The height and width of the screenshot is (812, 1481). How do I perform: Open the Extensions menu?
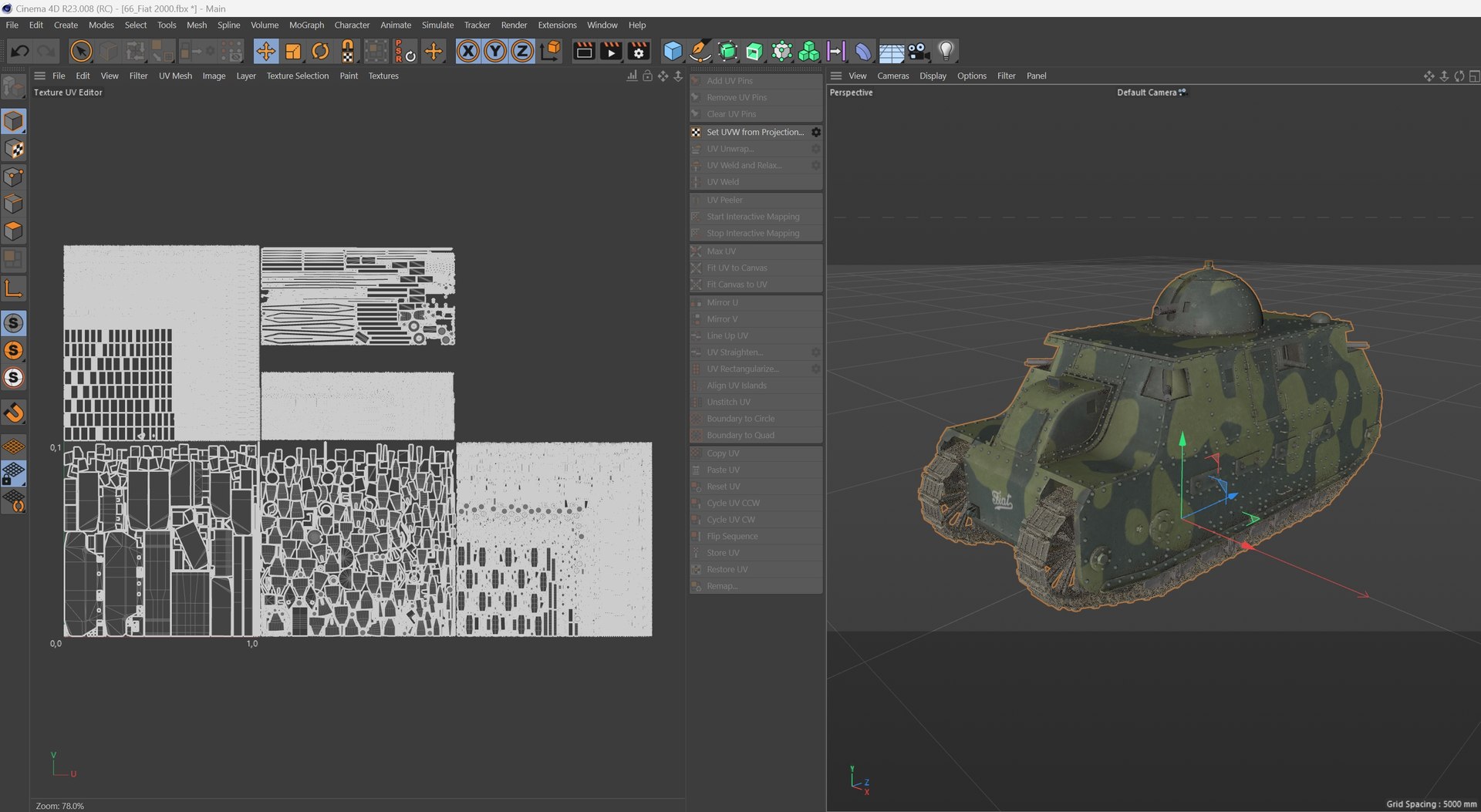pos(557,25)
